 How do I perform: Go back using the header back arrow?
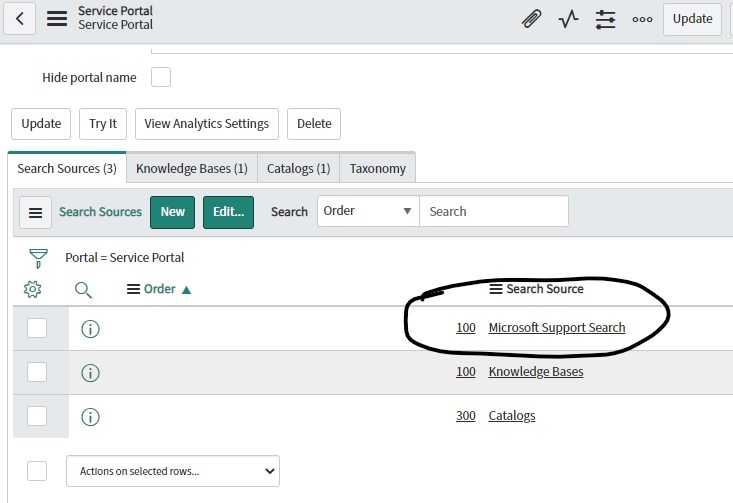20,19
